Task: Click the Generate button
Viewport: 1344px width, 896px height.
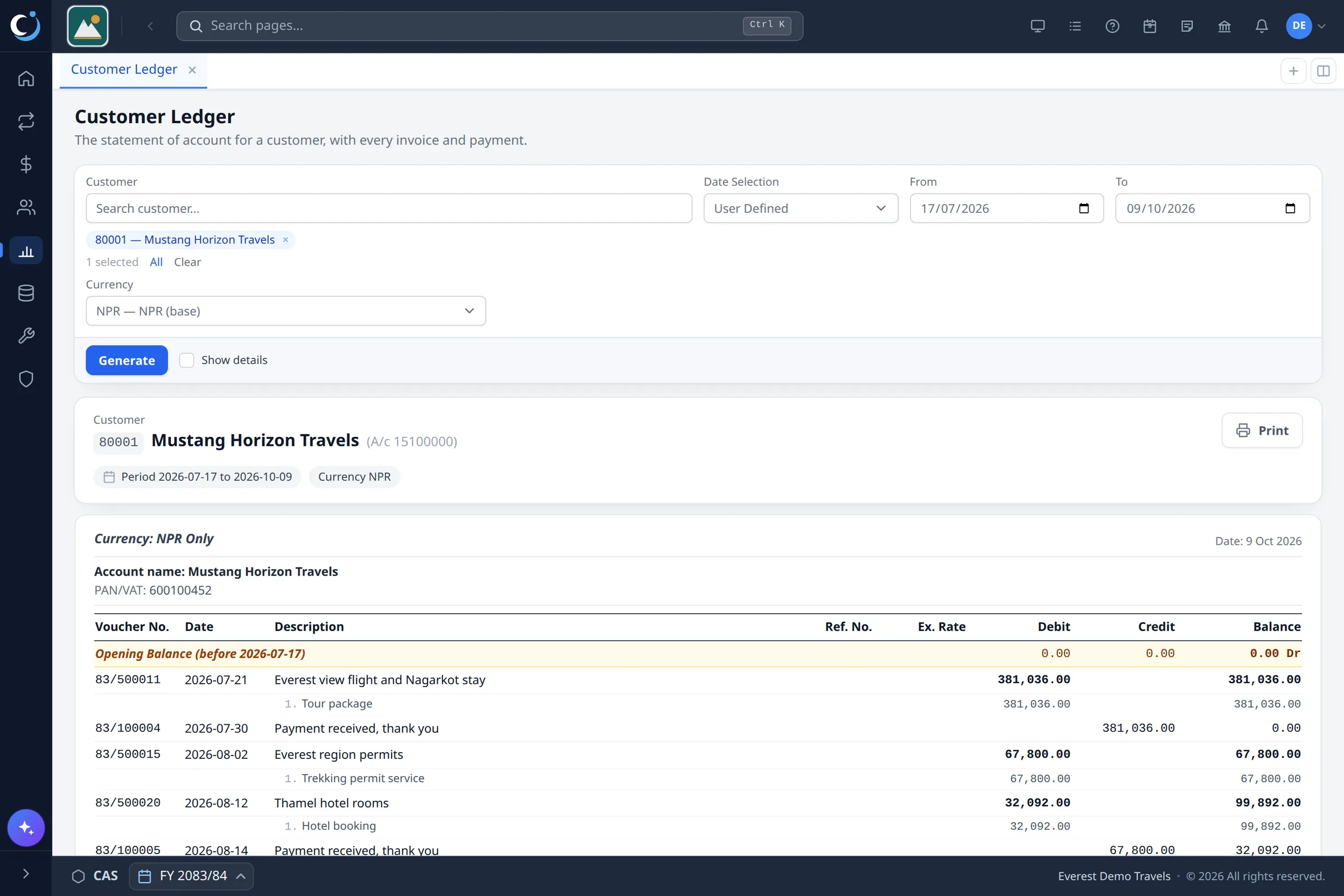Action: tap(127, 360)
